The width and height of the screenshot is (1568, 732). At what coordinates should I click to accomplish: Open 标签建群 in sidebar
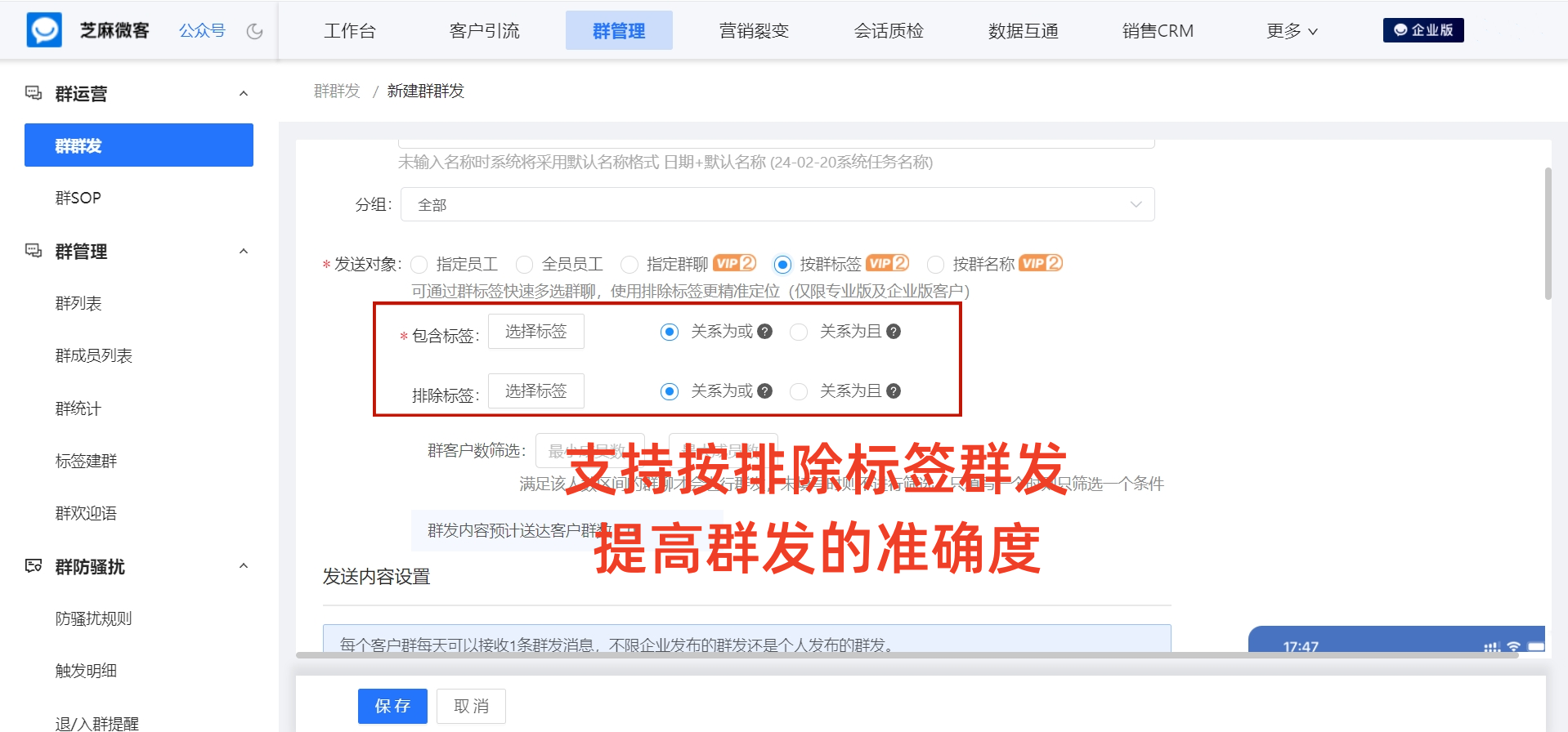(86, 461)
